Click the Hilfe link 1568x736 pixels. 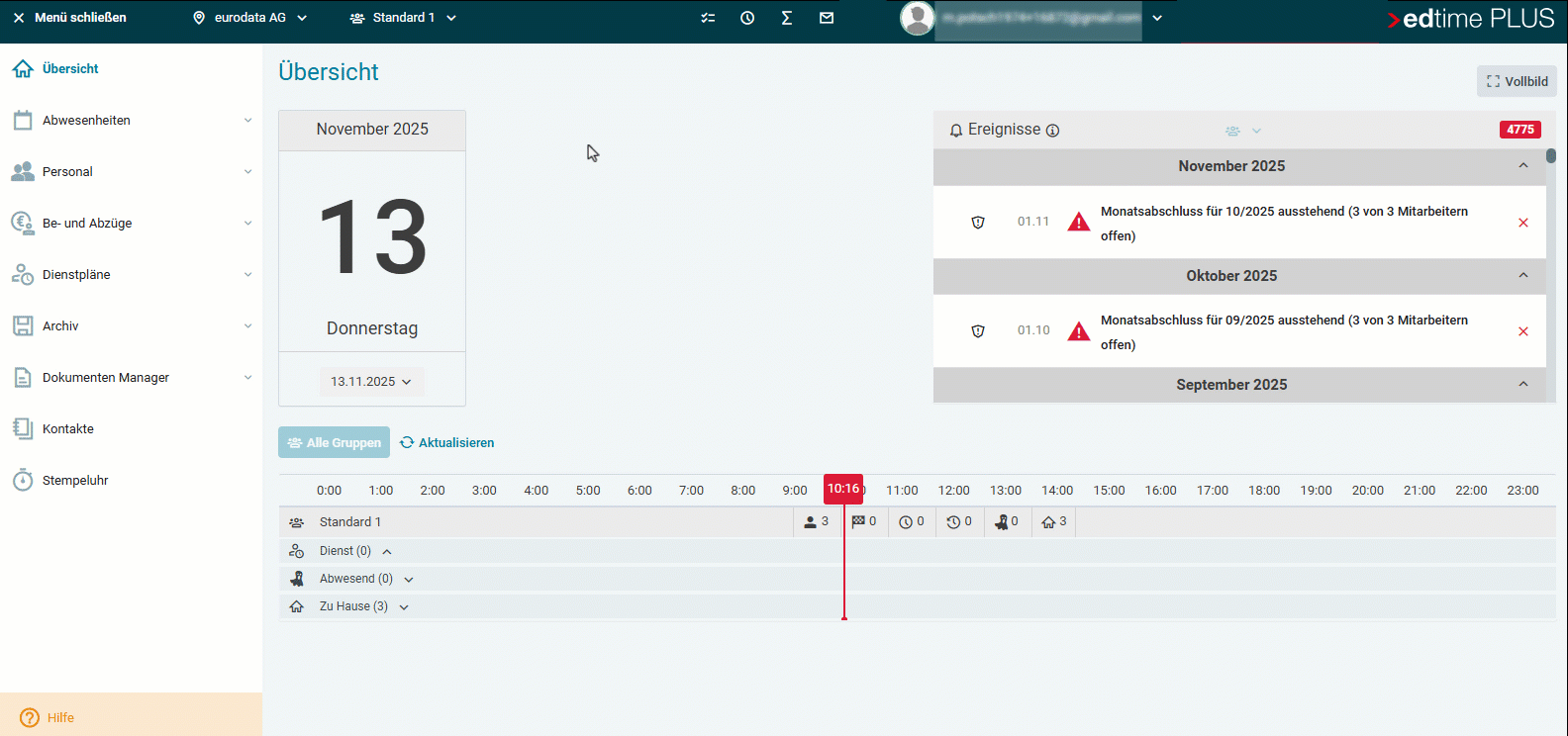(x=60, y=718)
